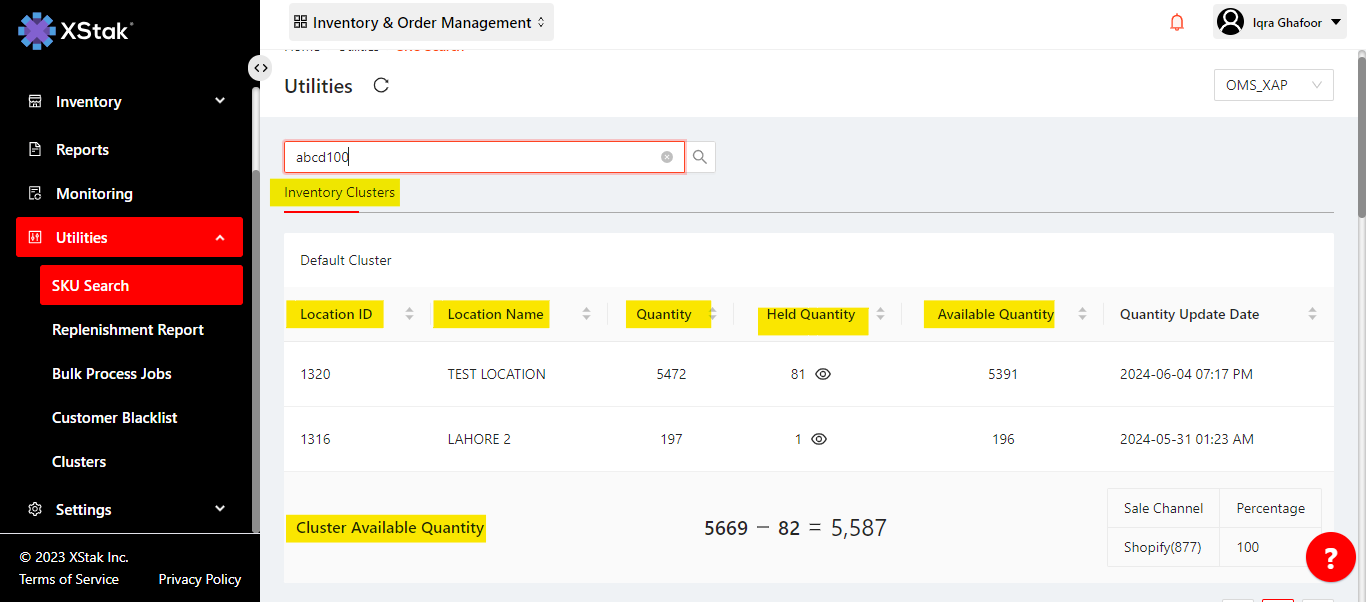Click the search magnifier button
This screenshot has width=1366, height=602.
click(x=700, y=157)
